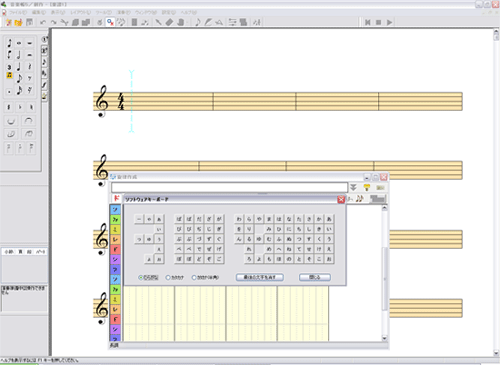Select the eighth note in the palette
This screenshot has width=500, height=365.
click(x=19, y=79)
